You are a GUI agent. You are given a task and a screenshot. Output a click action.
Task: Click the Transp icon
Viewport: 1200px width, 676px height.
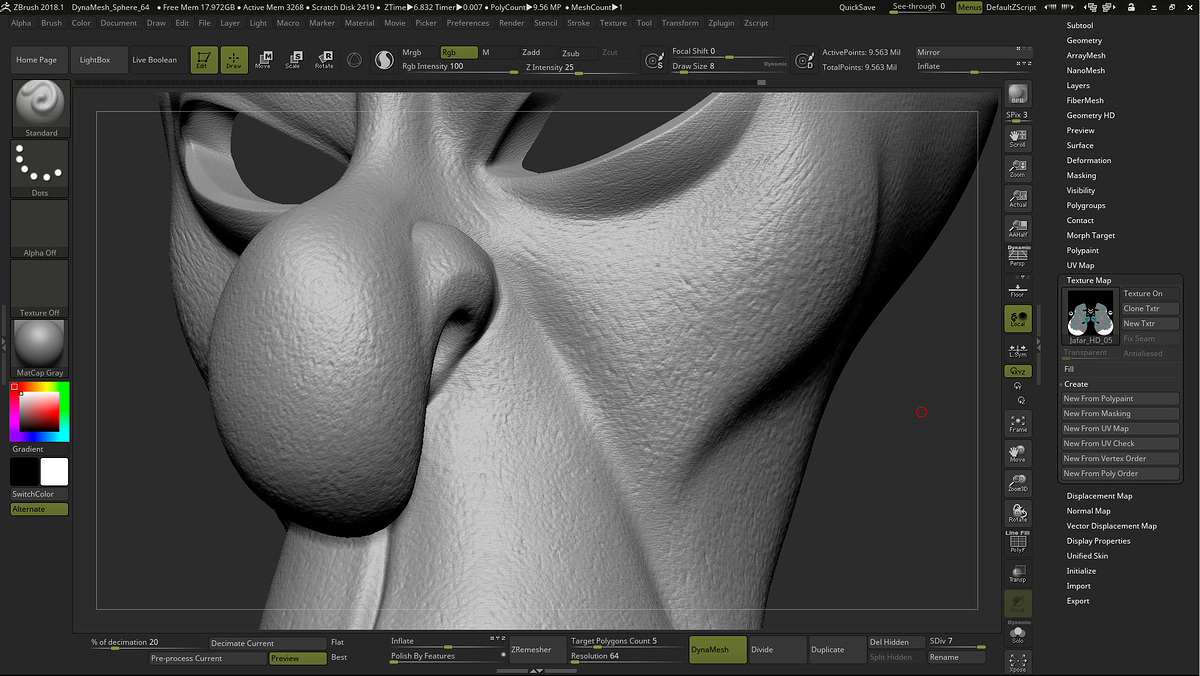[x=1018, y=573]
